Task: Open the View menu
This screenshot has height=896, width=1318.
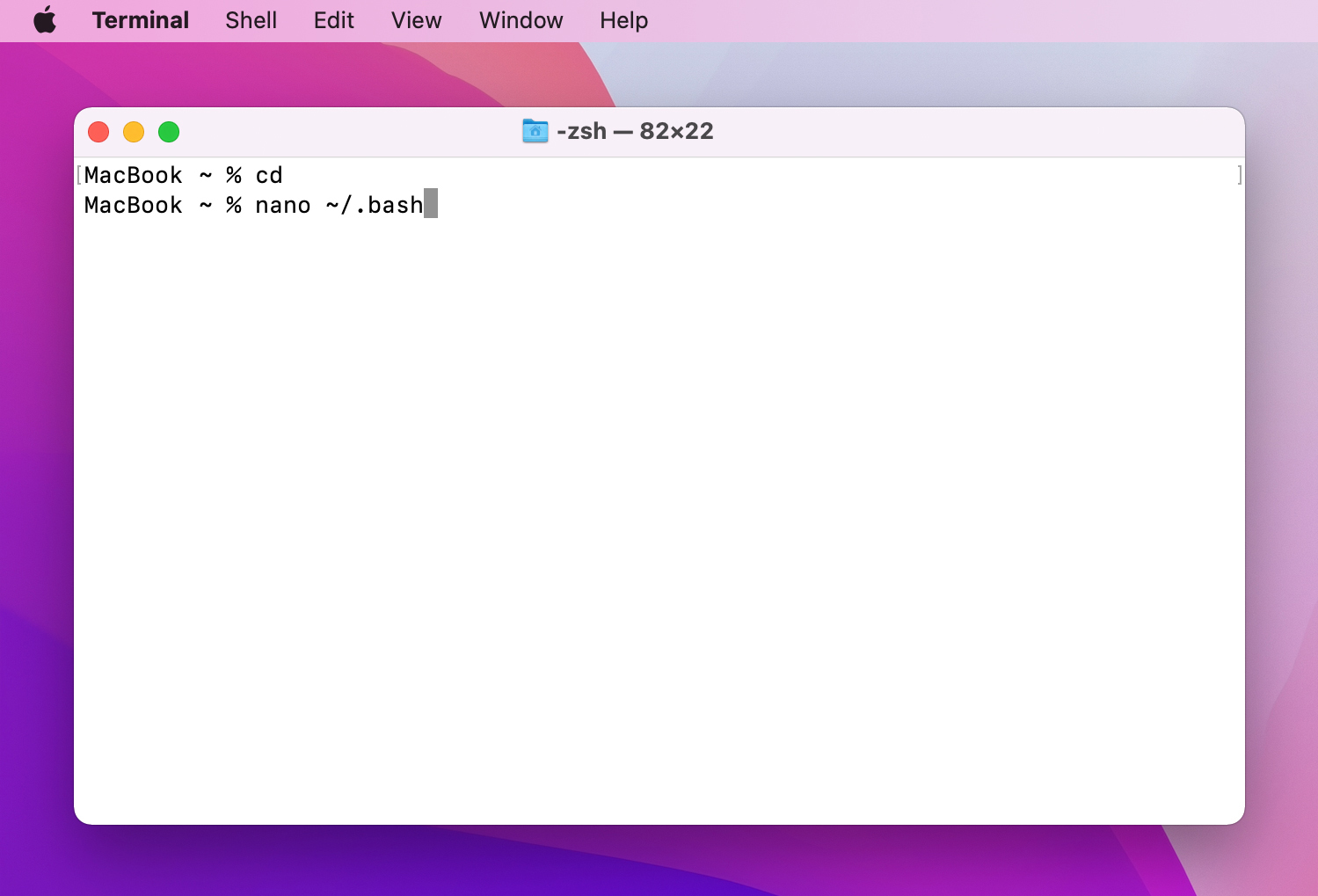Action: tap(415, 19)
